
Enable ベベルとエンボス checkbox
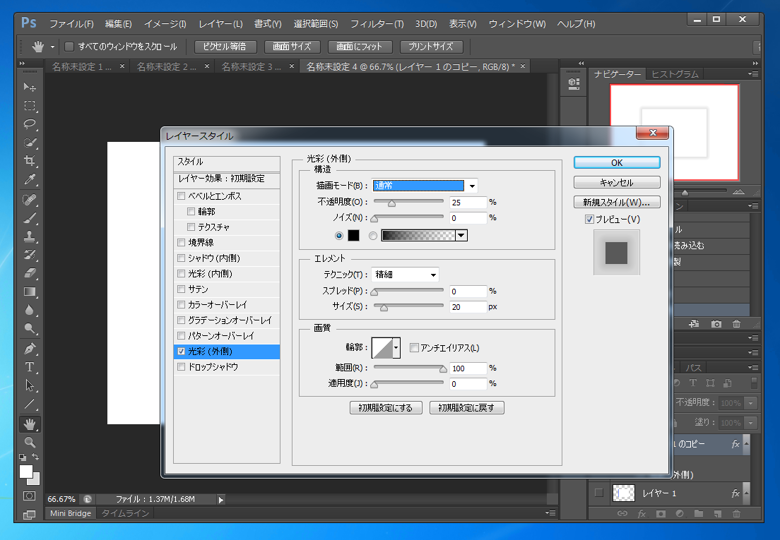coord(181,196)
